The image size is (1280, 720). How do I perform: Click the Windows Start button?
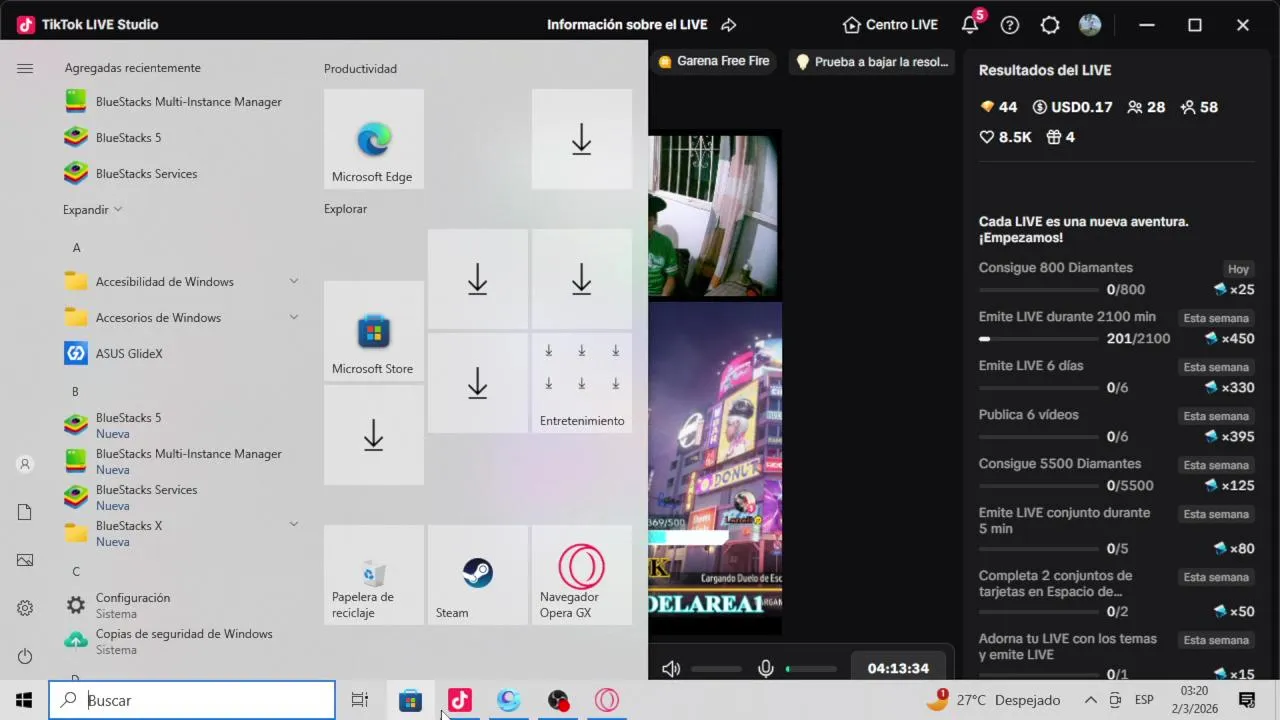click(x=24, y=700)
